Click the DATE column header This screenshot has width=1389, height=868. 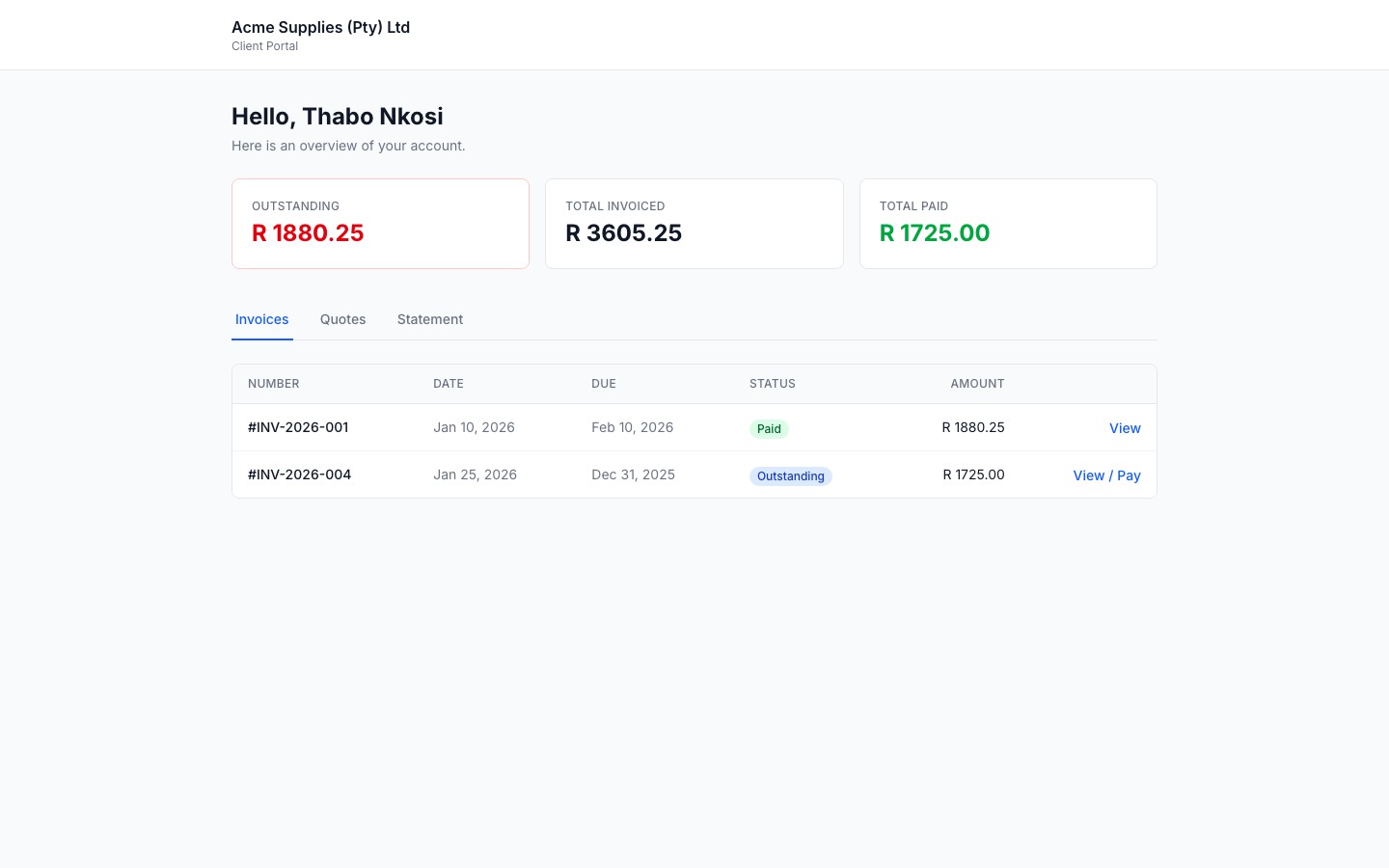click(448, 383)
